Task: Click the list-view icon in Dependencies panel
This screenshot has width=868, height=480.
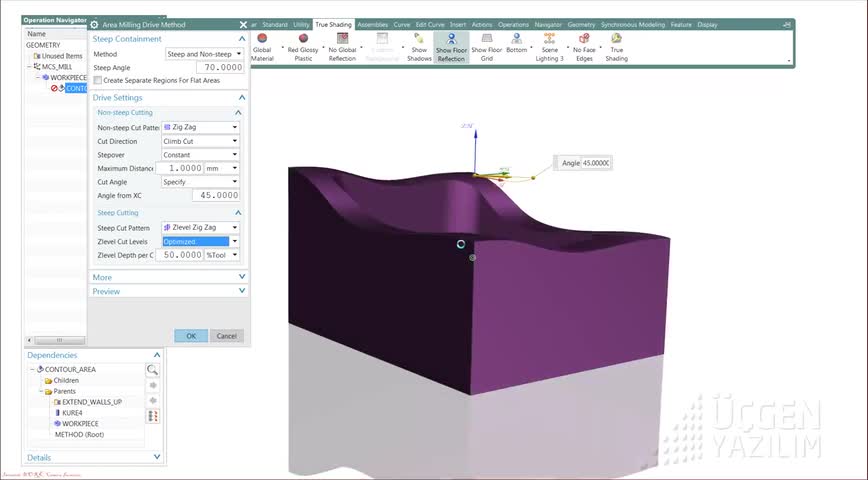Action: (x=153, y=416)
